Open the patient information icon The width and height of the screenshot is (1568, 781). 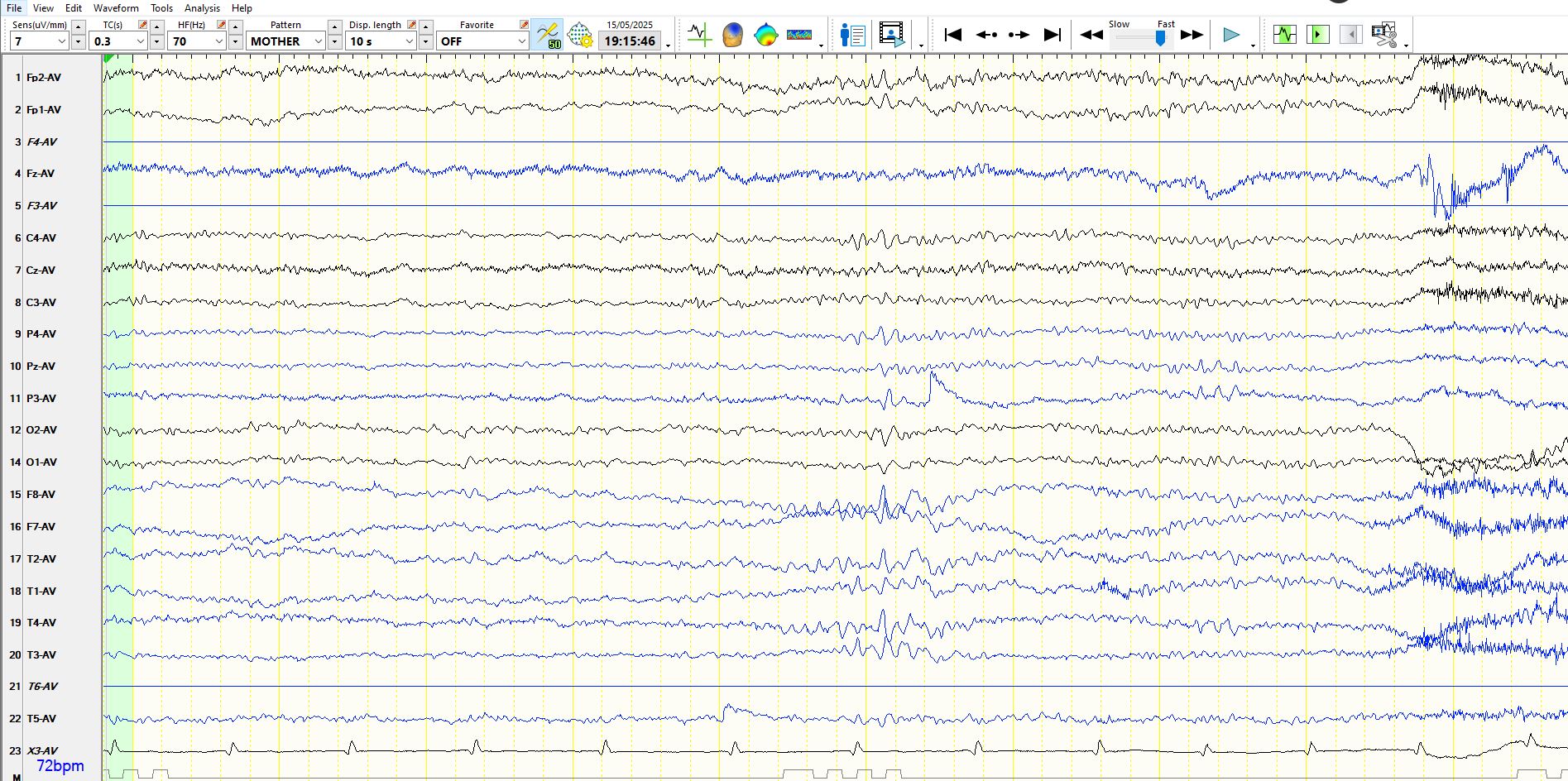click(852, 36)
